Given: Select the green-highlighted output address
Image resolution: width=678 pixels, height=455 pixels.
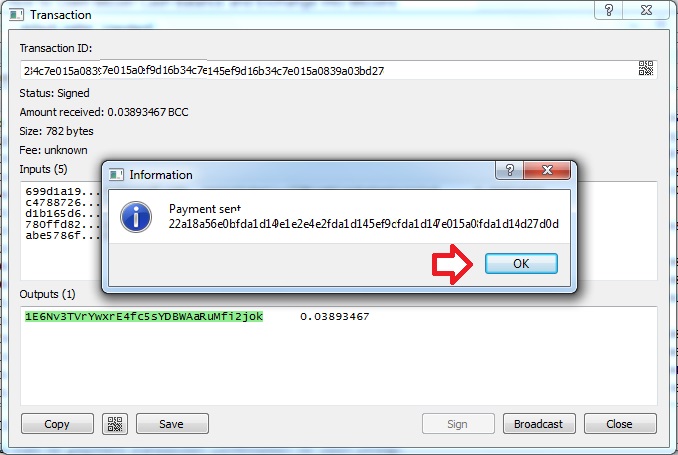Looking at the screenshot, I should point(144,317).
